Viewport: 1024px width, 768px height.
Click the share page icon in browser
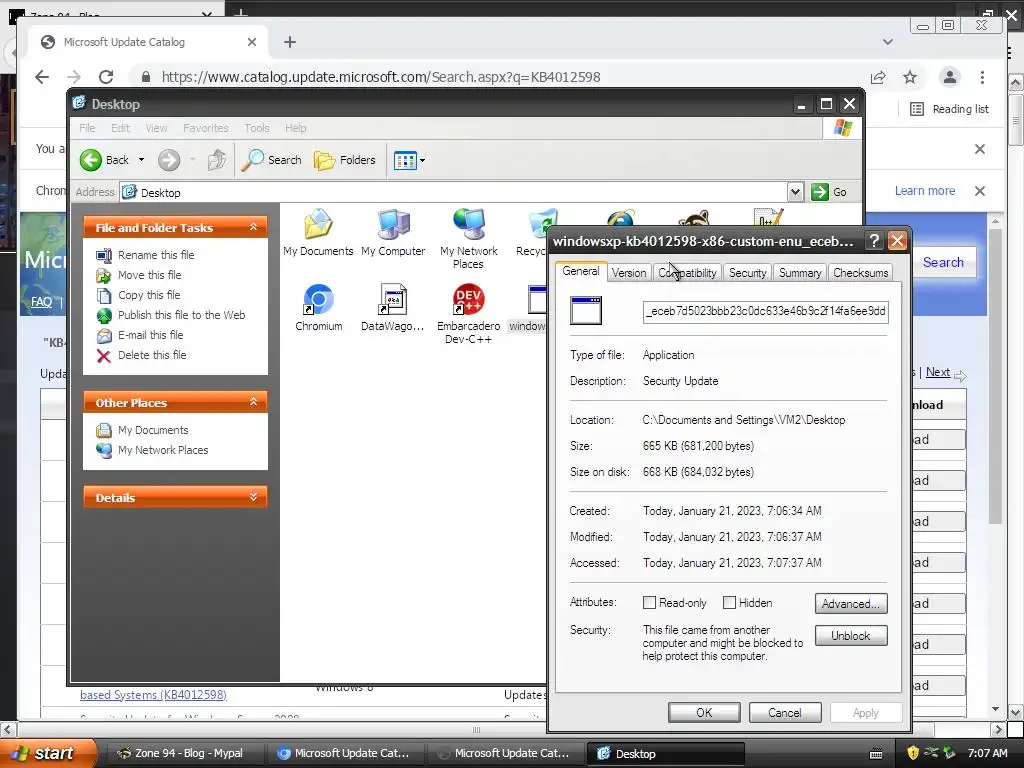point(878,77)
